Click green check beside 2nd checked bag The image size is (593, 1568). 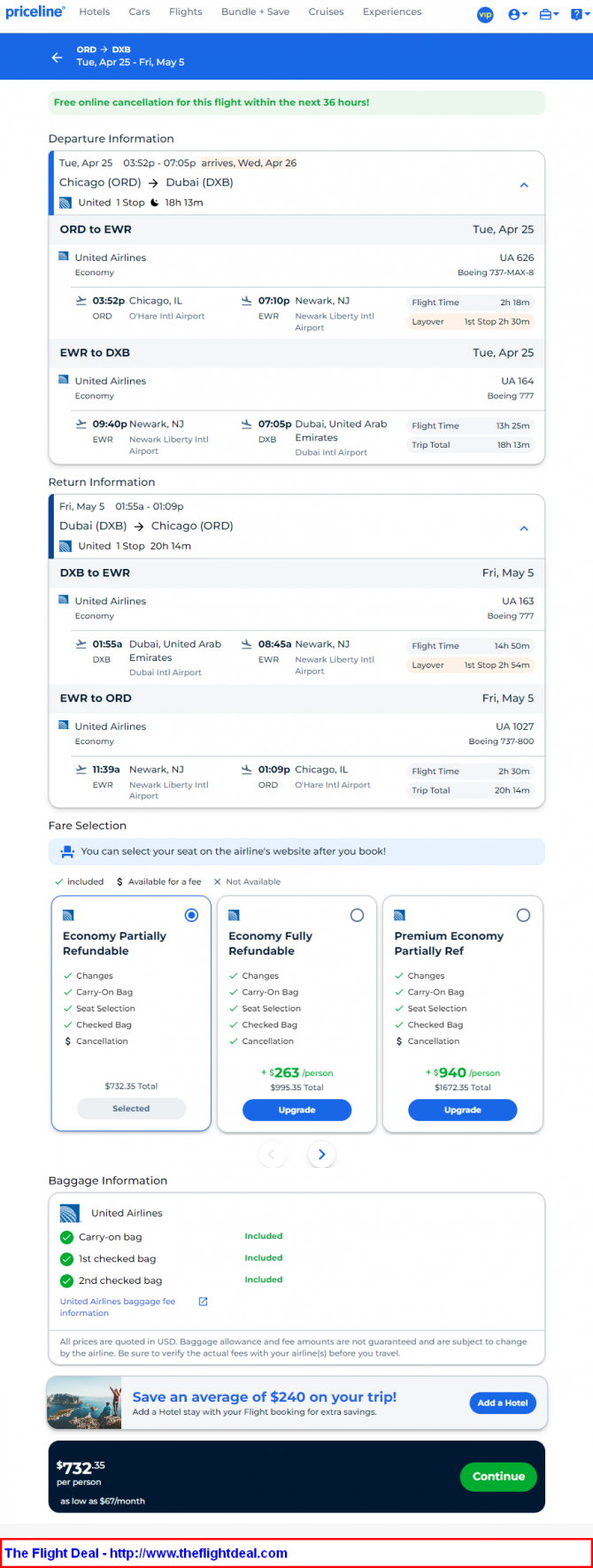66,1280
